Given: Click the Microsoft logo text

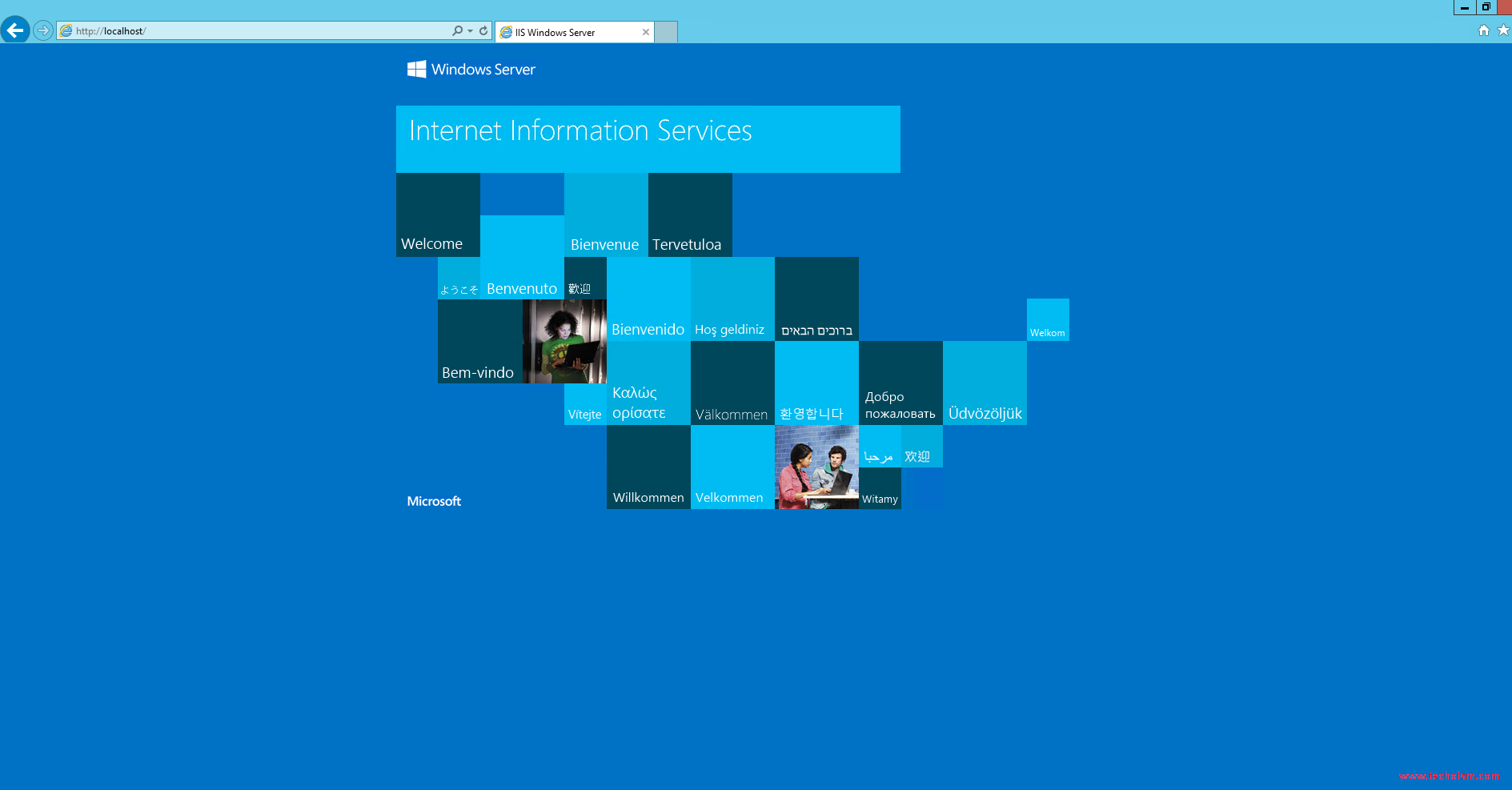Looking at the screenshot, I should tap(434, 501).
